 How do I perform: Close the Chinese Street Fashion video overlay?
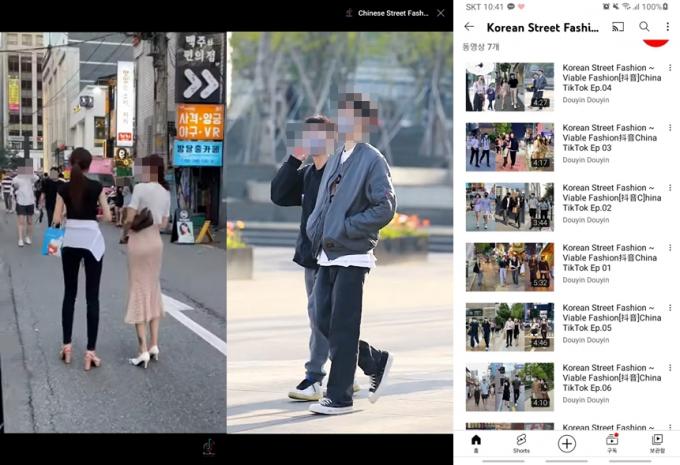coord(441,13)
